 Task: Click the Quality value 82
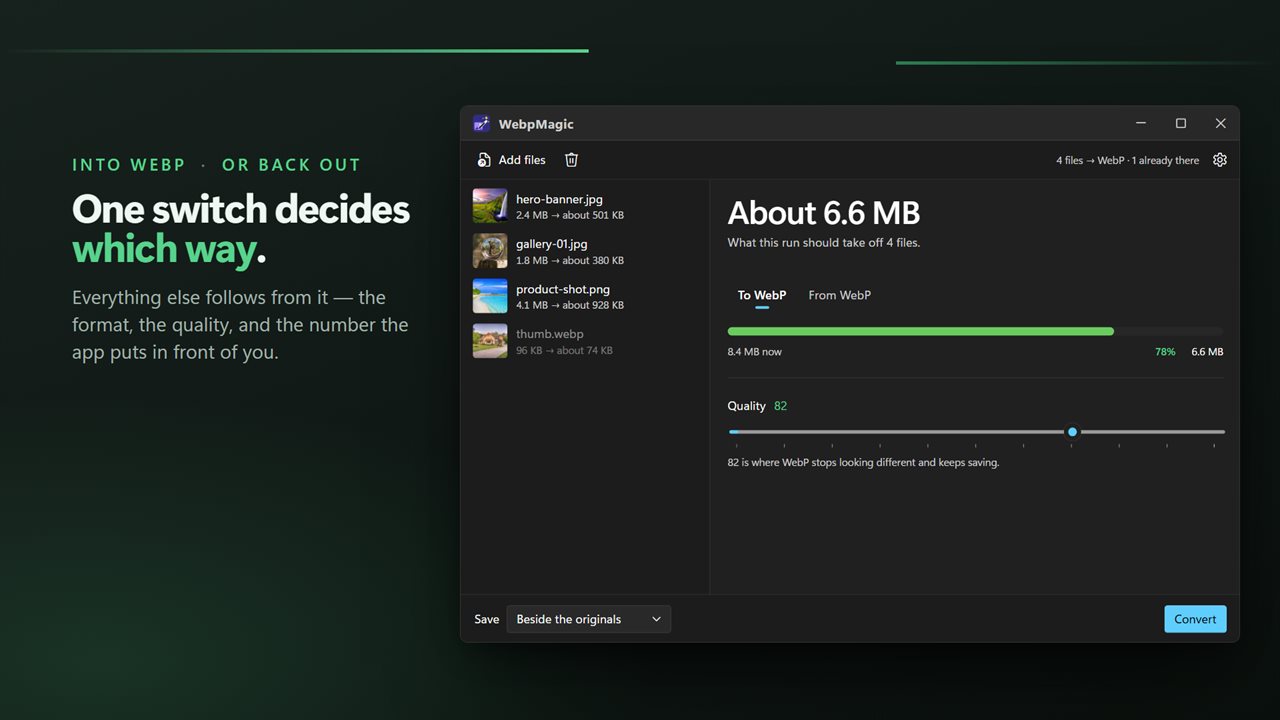[x=781, y=406]
